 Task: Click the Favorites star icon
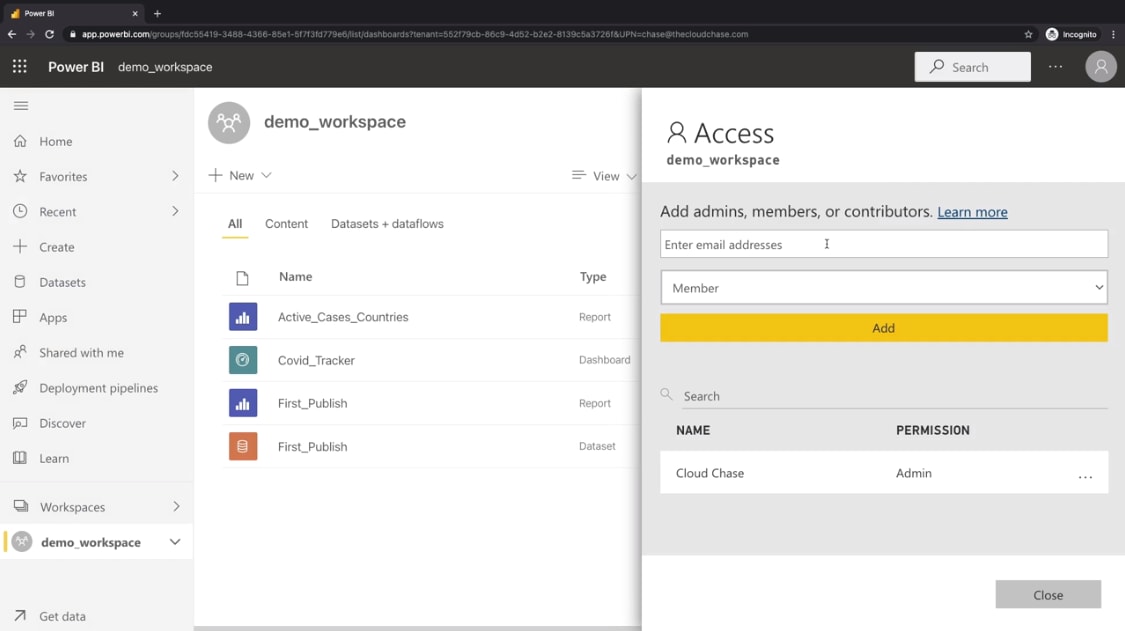click(20, 176)
